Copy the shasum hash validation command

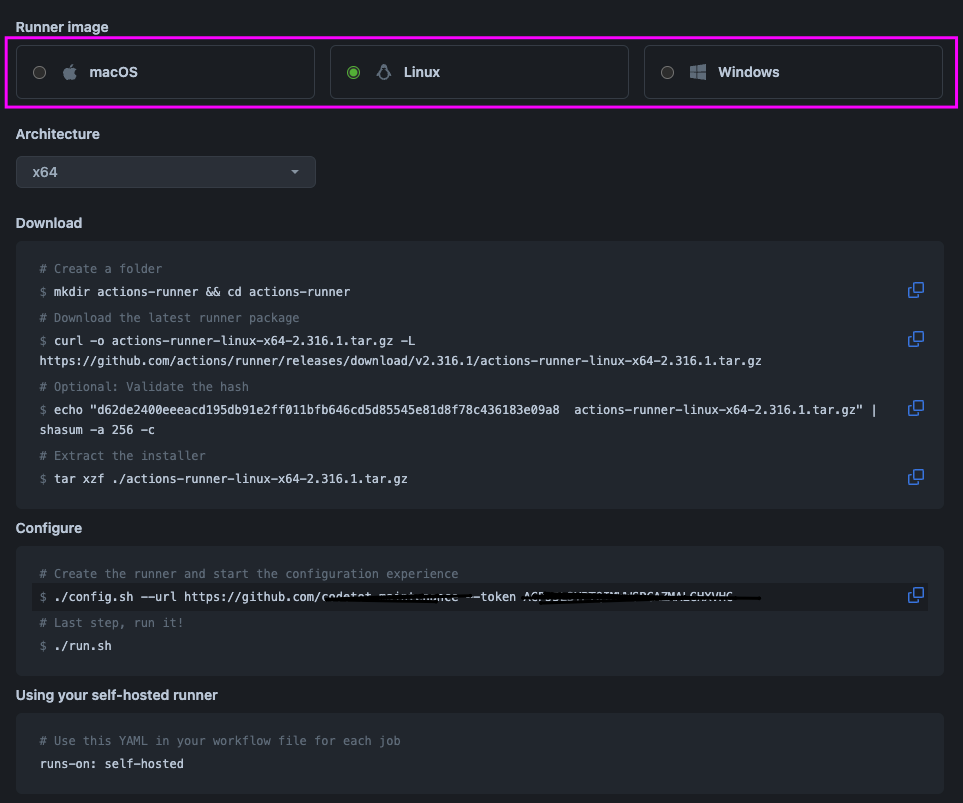click(x=915, y=408)
